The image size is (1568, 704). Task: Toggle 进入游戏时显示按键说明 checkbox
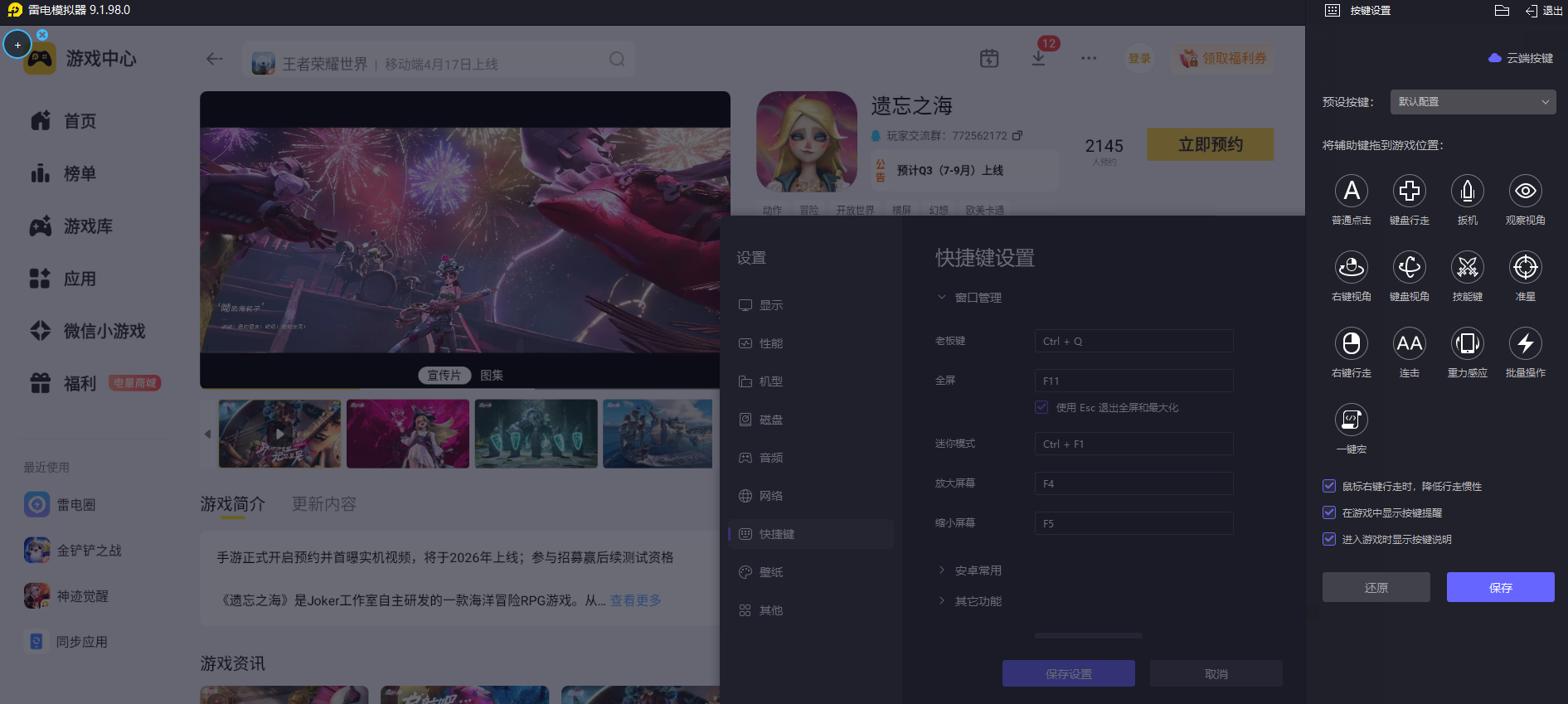pyautogui.click(x=1329, y=539)
